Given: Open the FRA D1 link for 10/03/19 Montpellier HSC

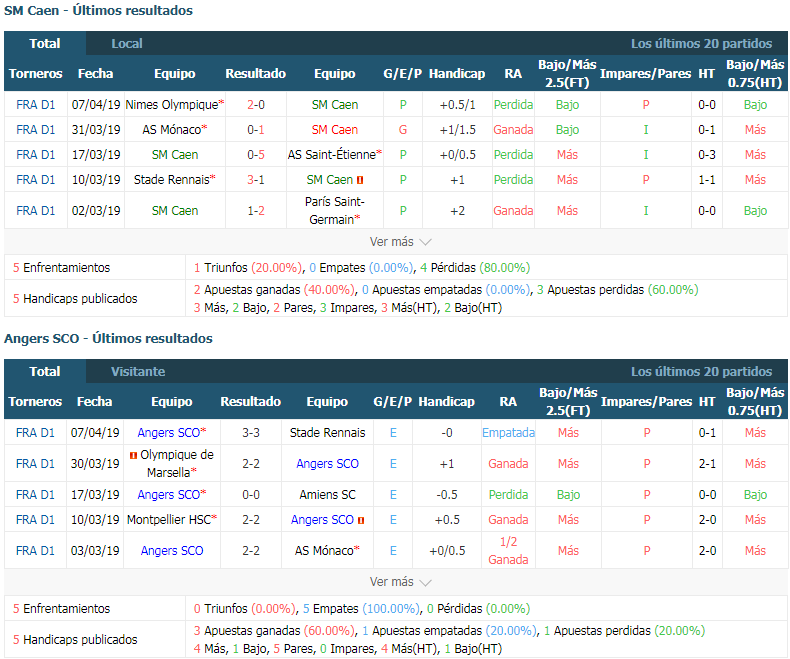Looking at the screenshot, I should (x=35, y=520).
